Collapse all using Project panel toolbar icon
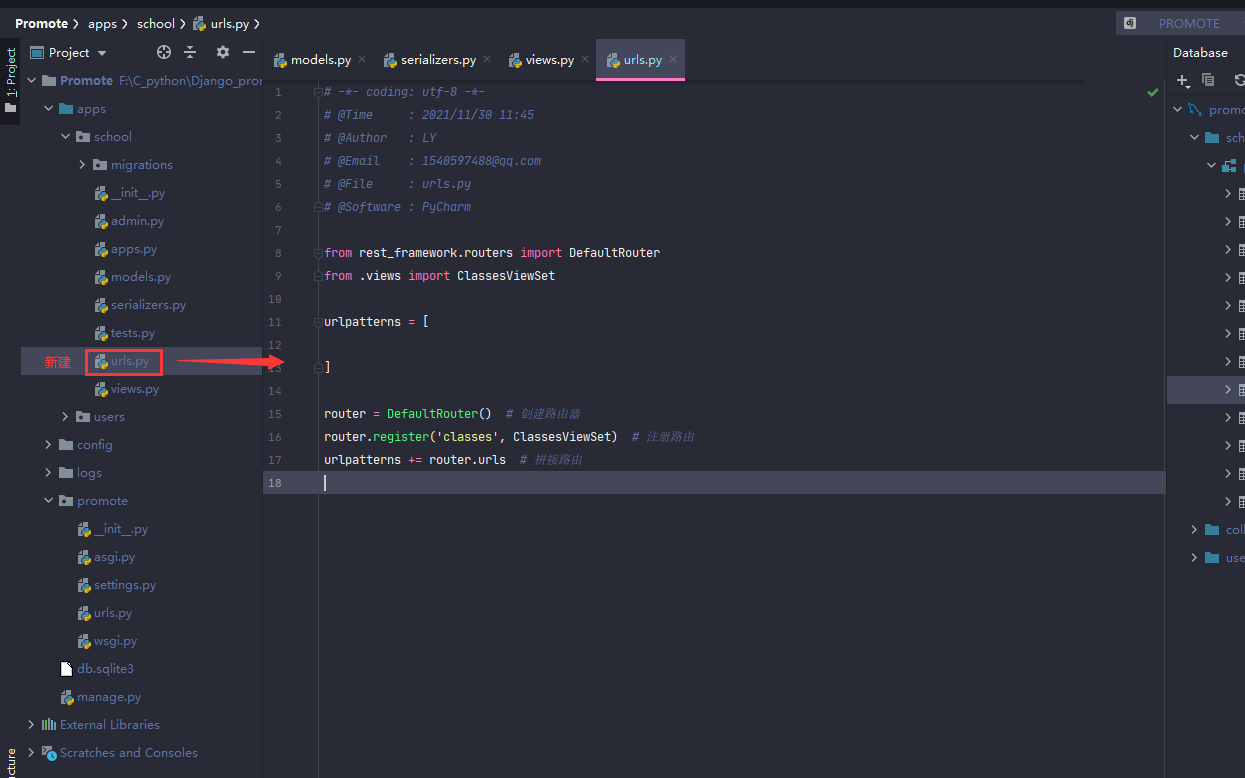Screen dimensions: 1245x778 click(190, 52)
